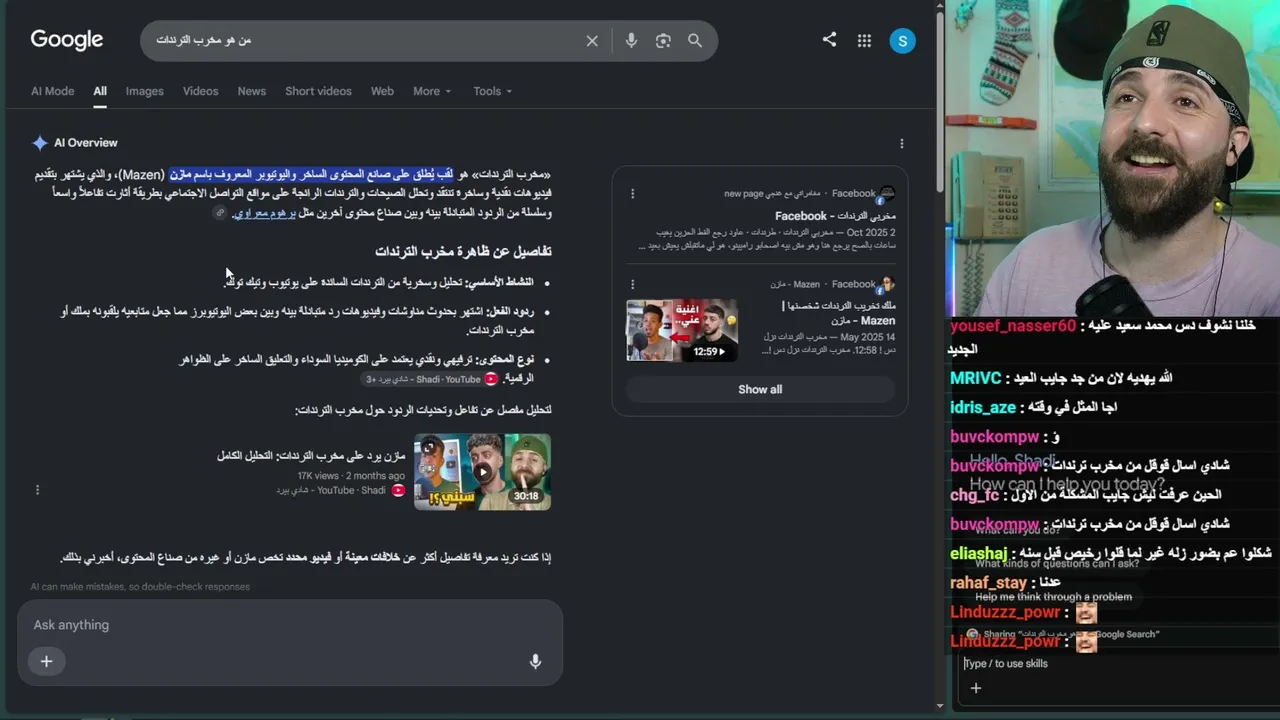Click the Show all sources button

(760, 390)
